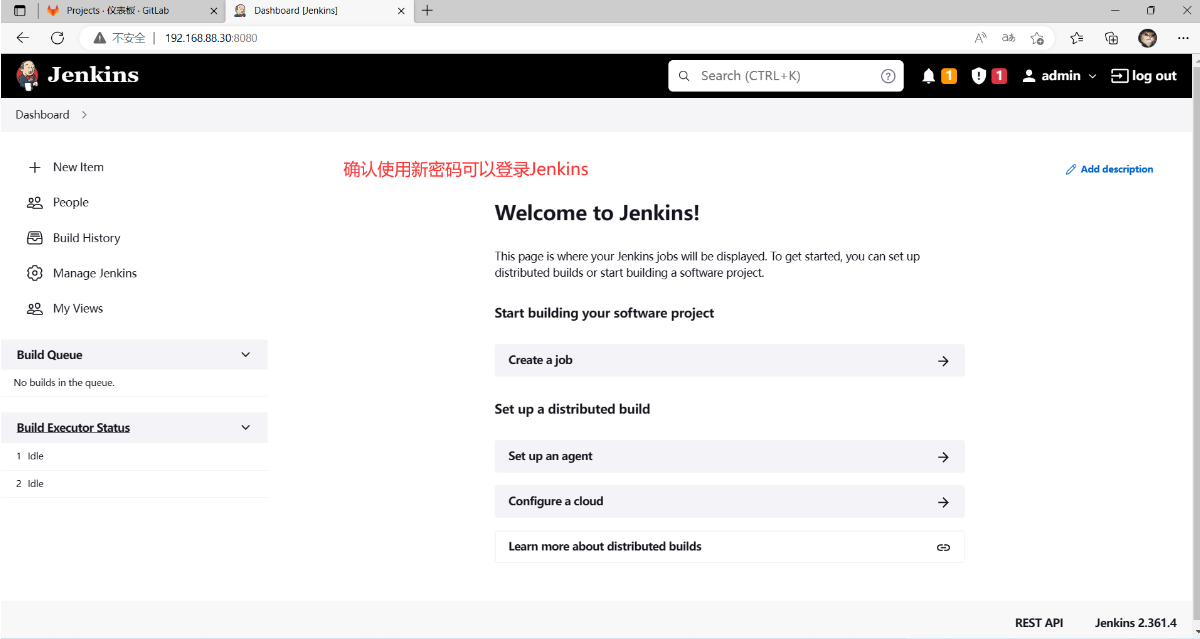Open the tab actions menu icon
This screenshot has height=639, width=1200.
pos(19,10)
